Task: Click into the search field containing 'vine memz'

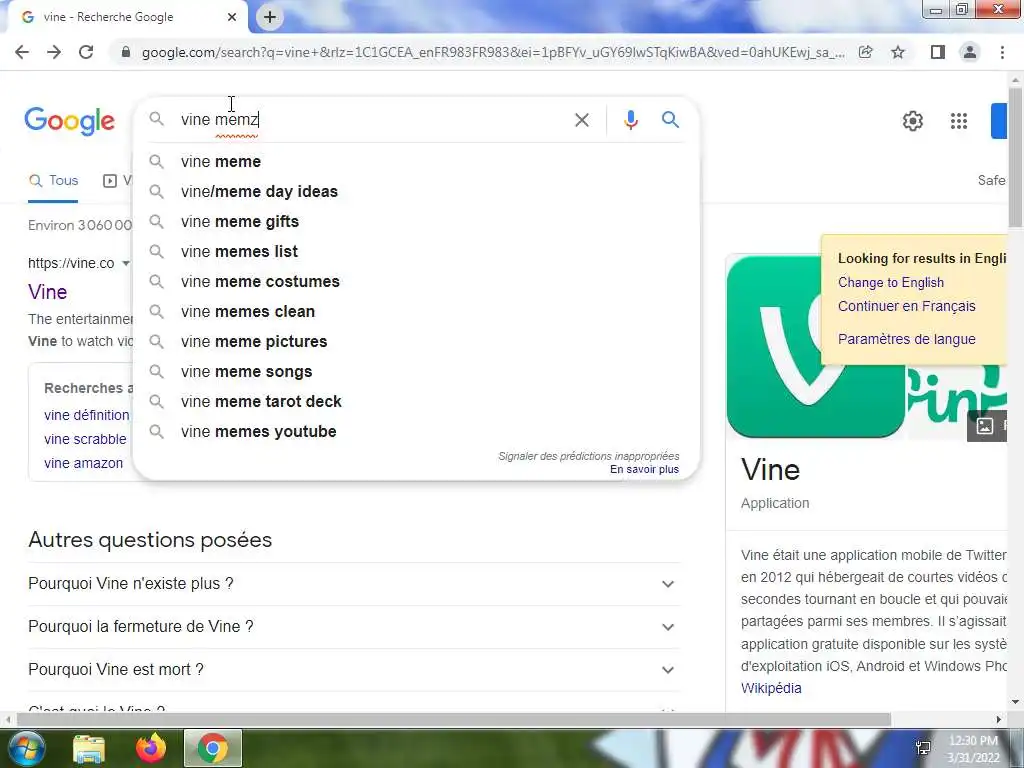Action: [x=372, y=120]
